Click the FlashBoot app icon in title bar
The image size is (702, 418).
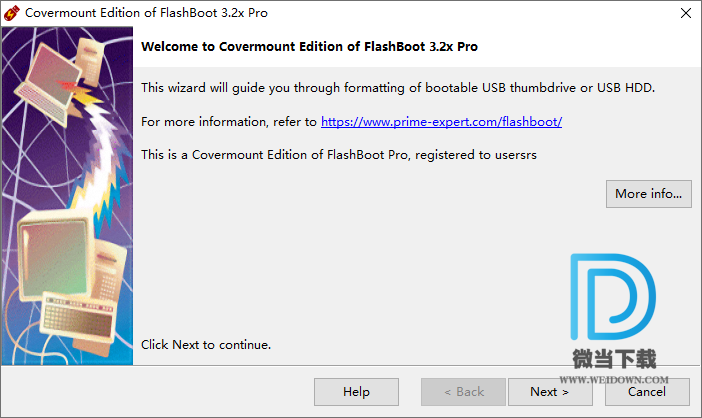coord(13,14)
